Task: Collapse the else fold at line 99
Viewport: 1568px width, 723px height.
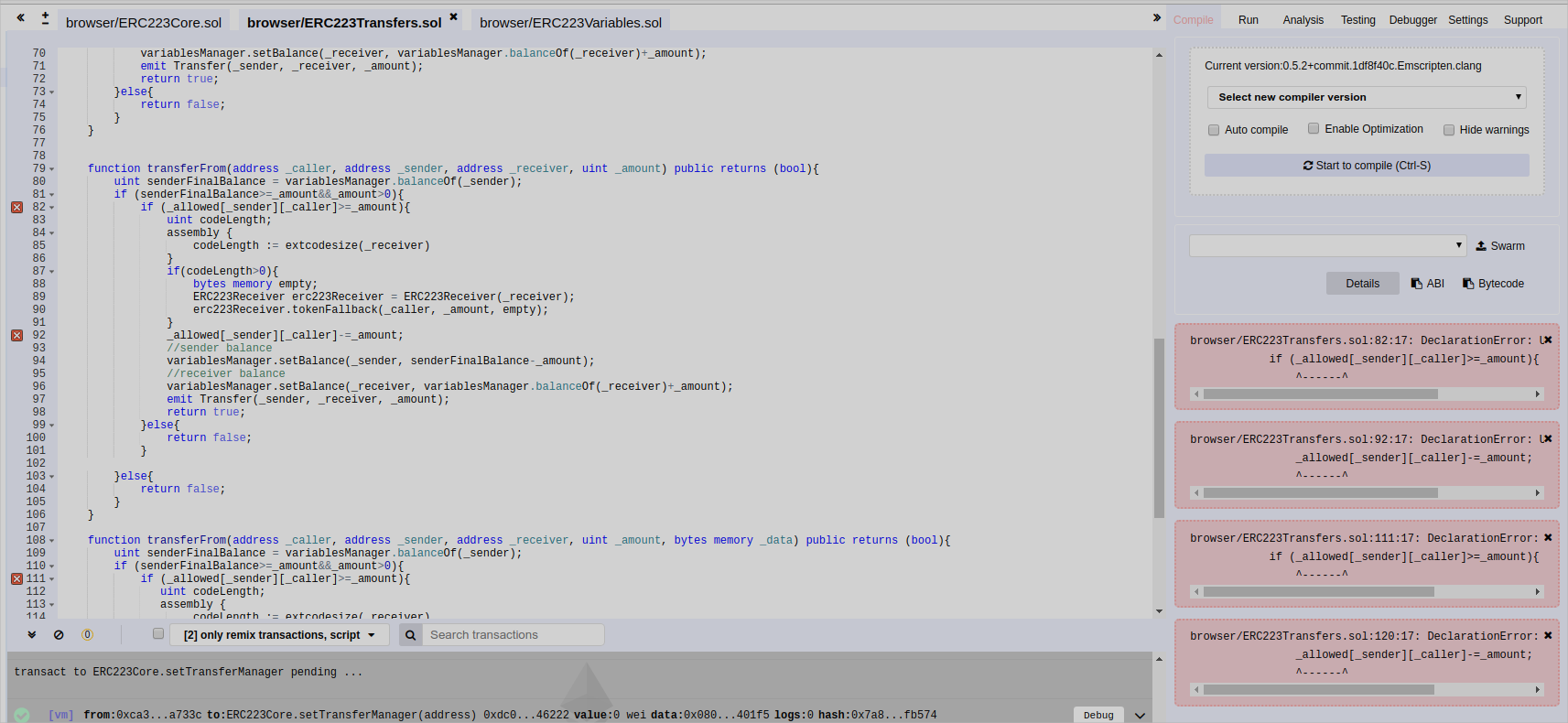Action: click(x=51, y=425)
